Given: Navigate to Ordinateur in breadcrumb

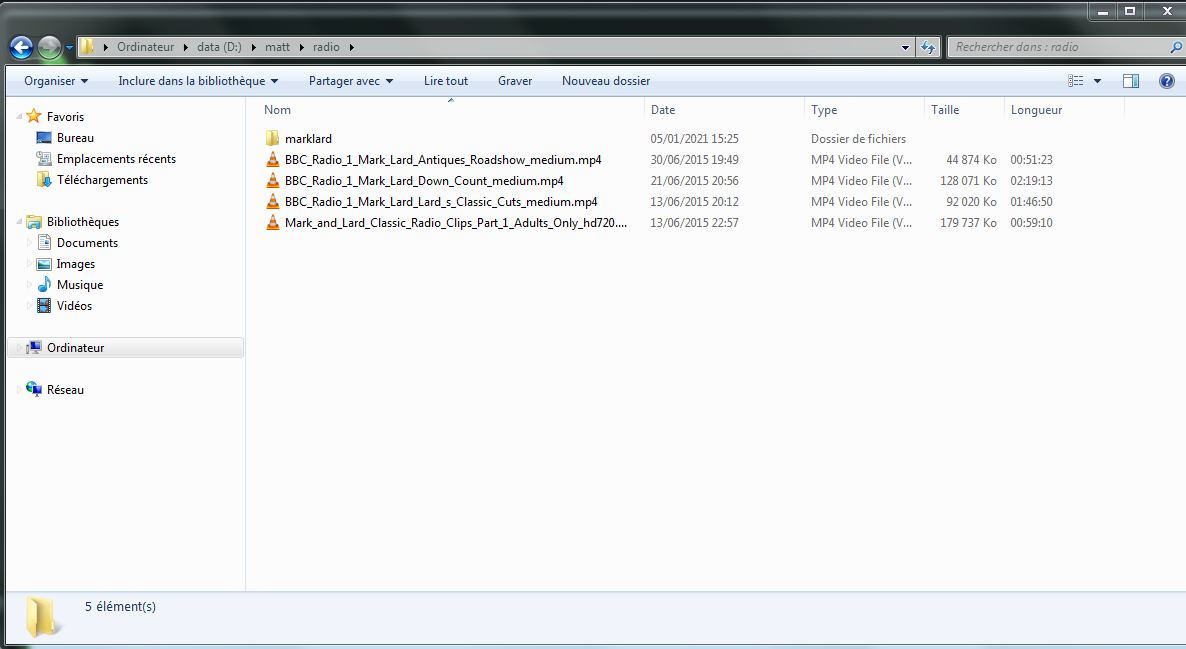Looking at the screenshot, I should pyautogui.click(x=145, y=47).
